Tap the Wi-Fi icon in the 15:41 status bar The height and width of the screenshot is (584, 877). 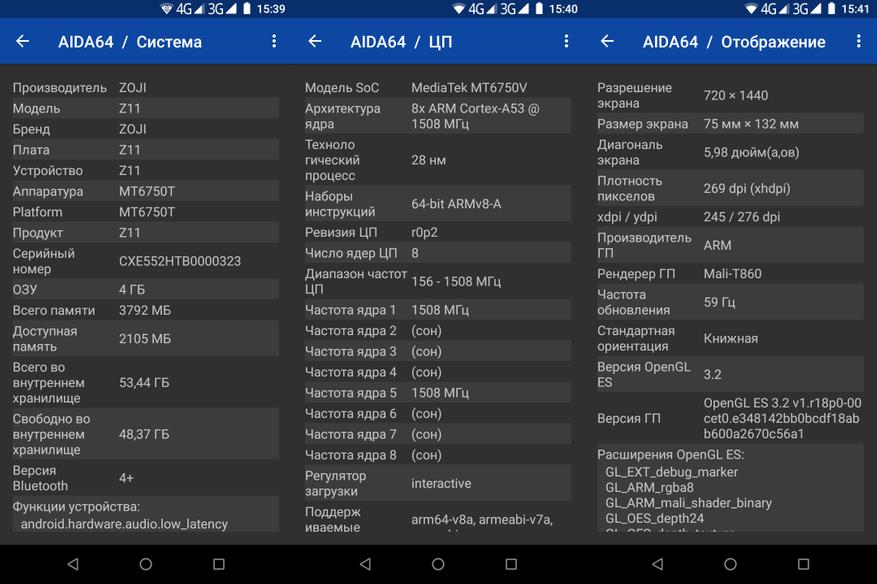point(751,8)
